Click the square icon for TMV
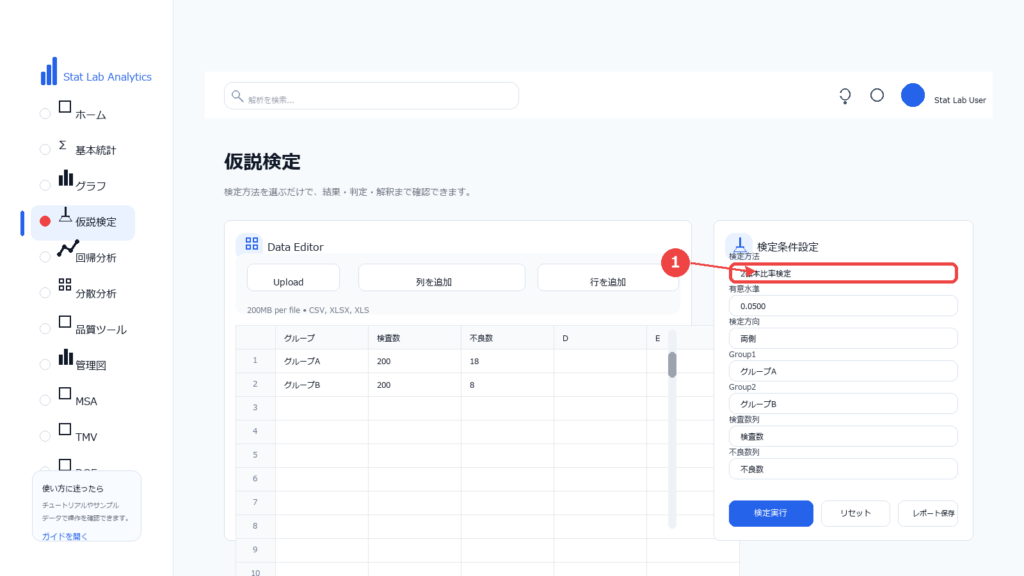Viewport: 1024px width, 576px height. [x=65, y=429]
